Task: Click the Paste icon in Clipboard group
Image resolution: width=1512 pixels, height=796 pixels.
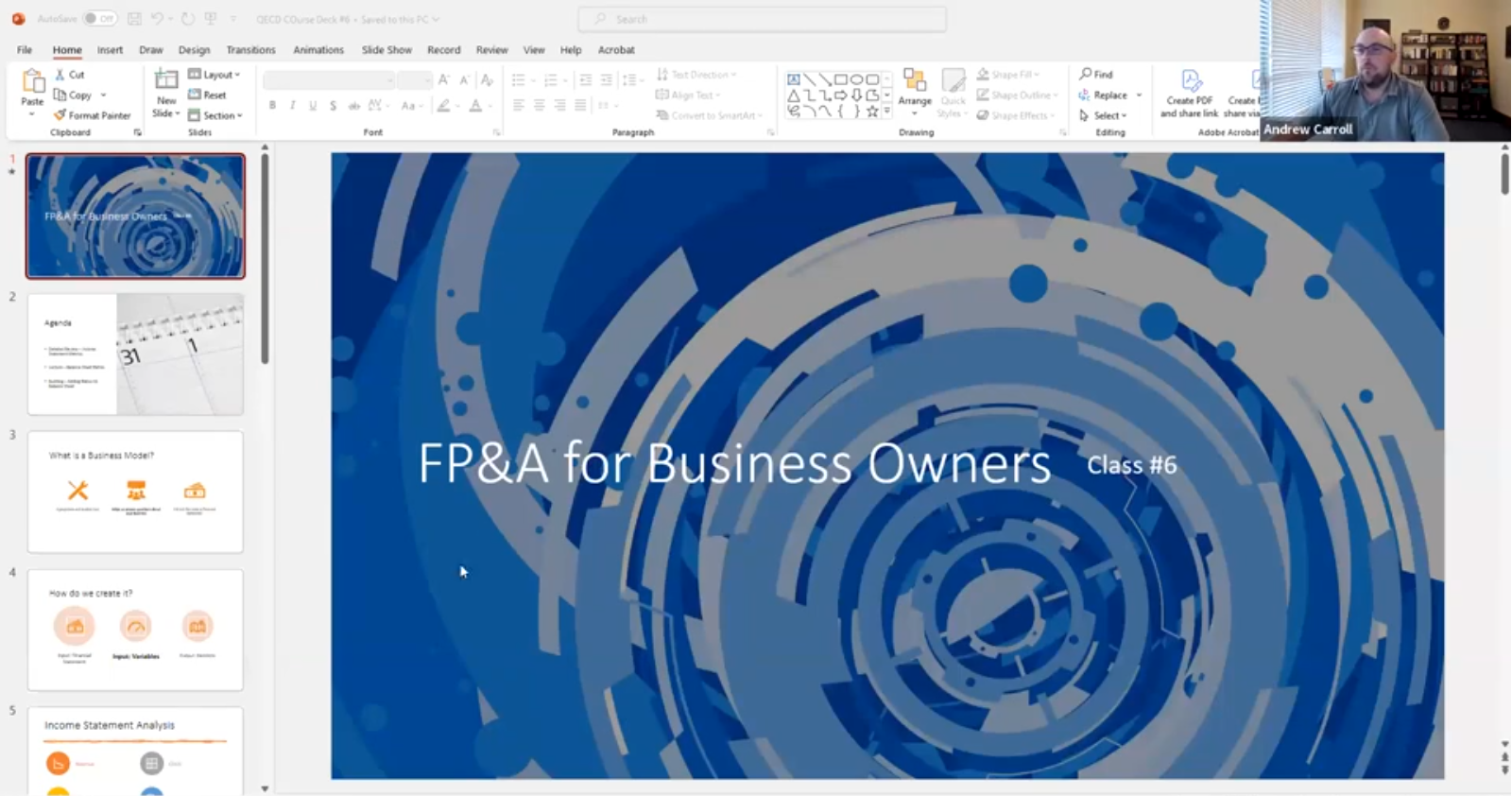Action: point(32,85)
